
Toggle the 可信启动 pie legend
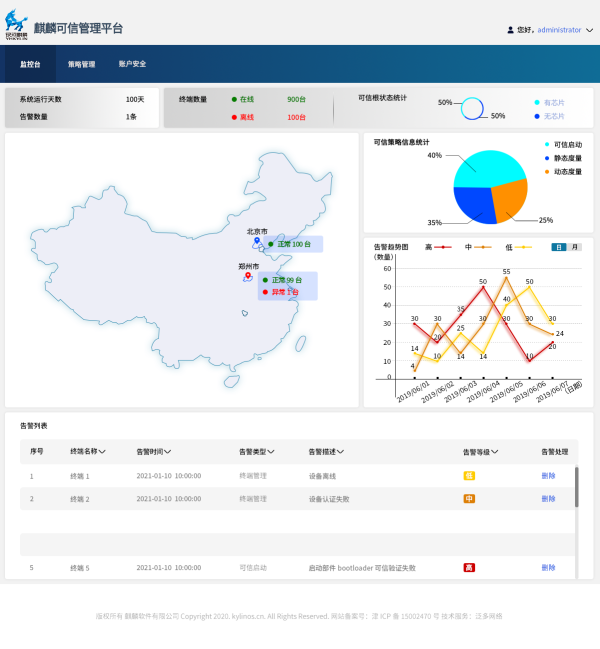click(563, 144)
